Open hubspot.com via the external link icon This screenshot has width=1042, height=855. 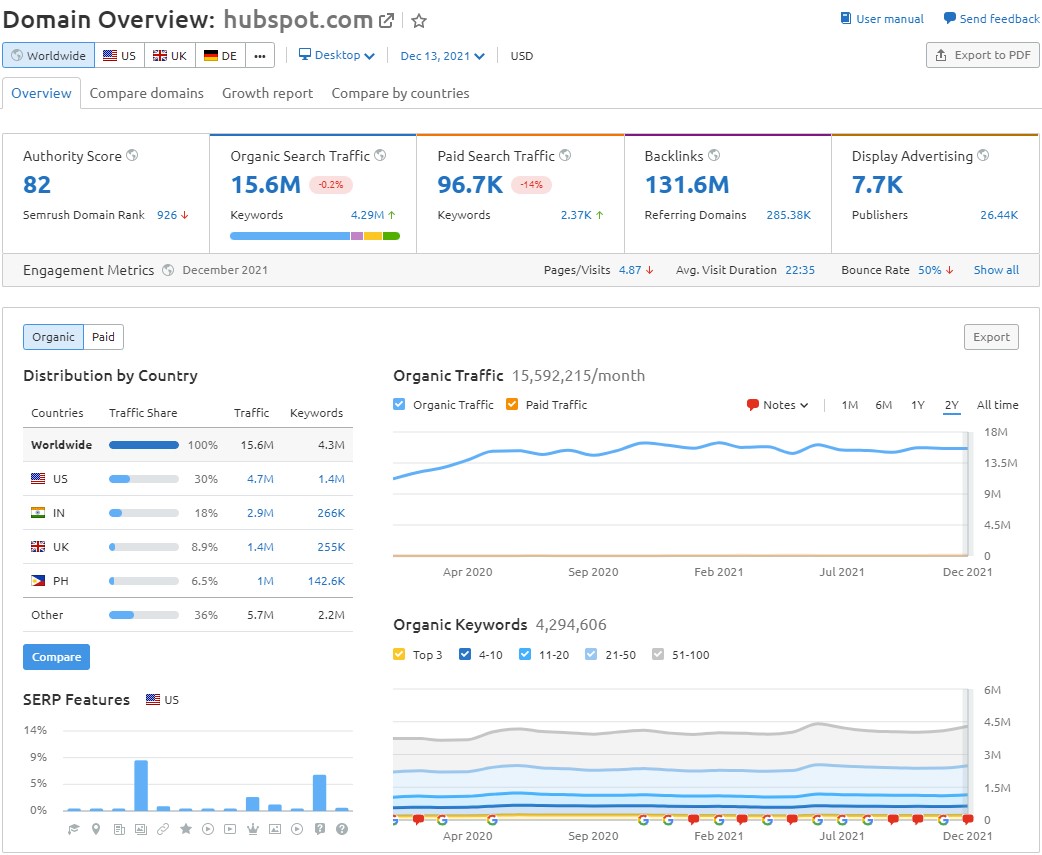click(386, 21)
